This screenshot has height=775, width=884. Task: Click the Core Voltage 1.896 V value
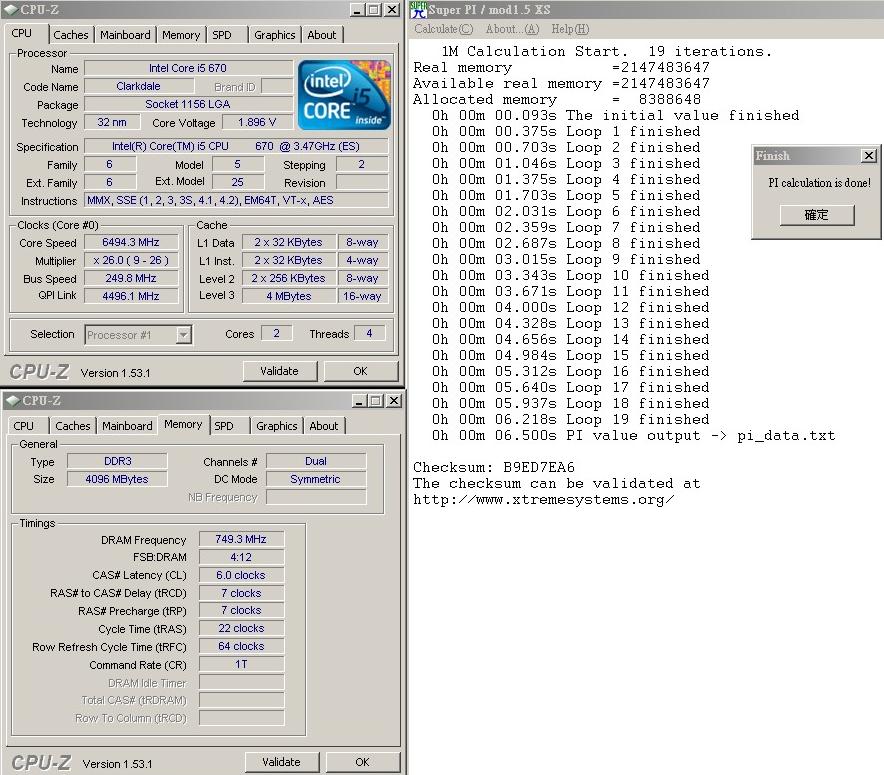click(257, 122)
